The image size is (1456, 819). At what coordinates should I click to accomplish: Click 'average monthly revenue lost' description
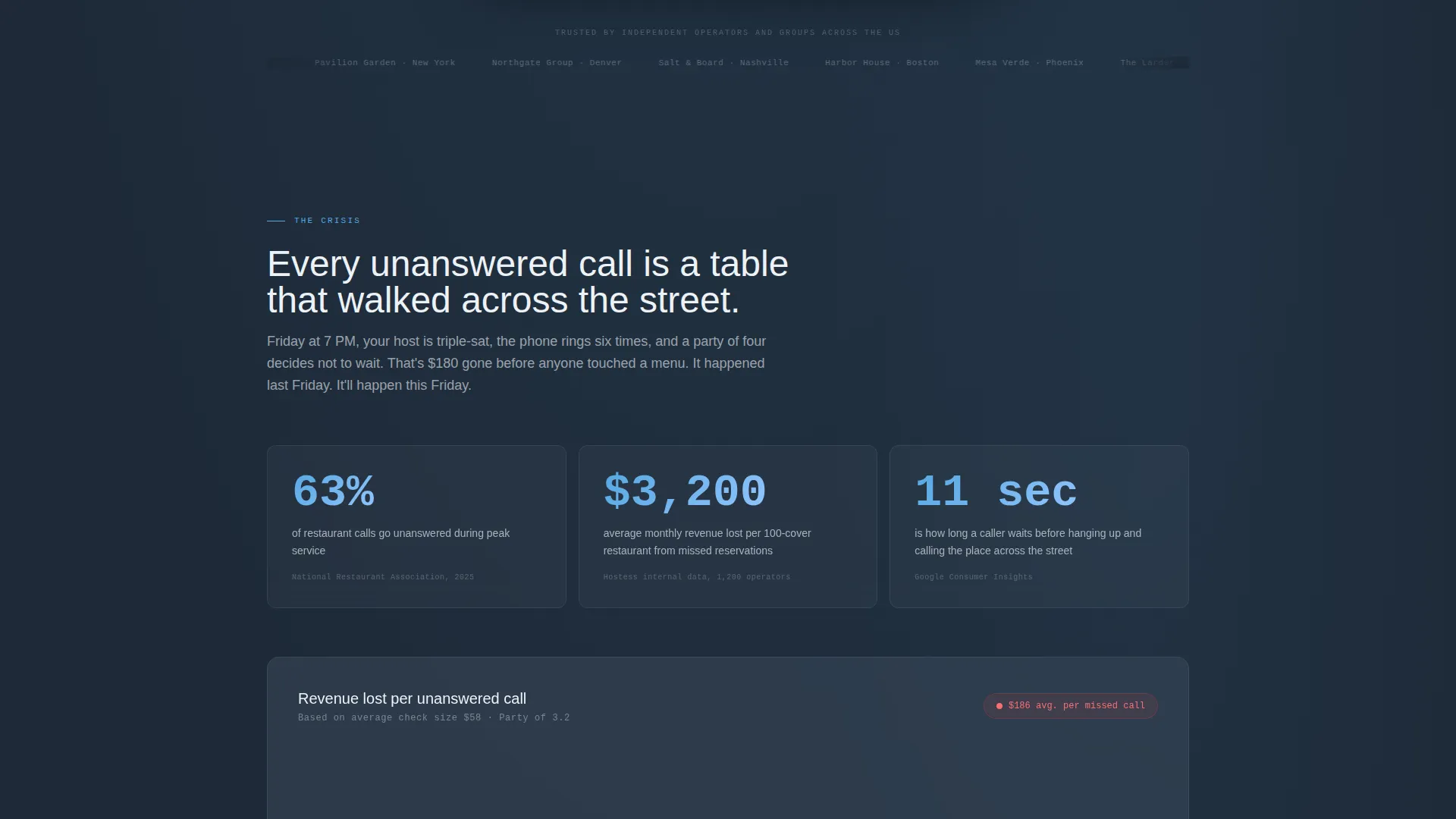pyautogui.click(x=707, y=542)
